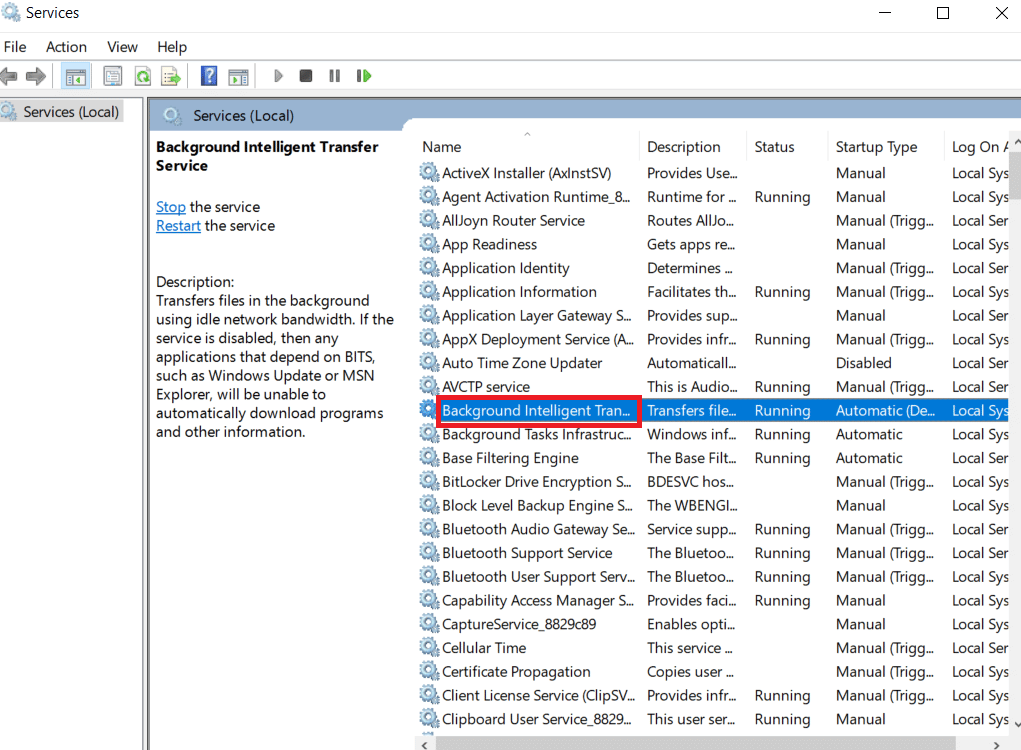Select Background Tasks Infrastruc... service
The image size is (1021, 750).
537,434
